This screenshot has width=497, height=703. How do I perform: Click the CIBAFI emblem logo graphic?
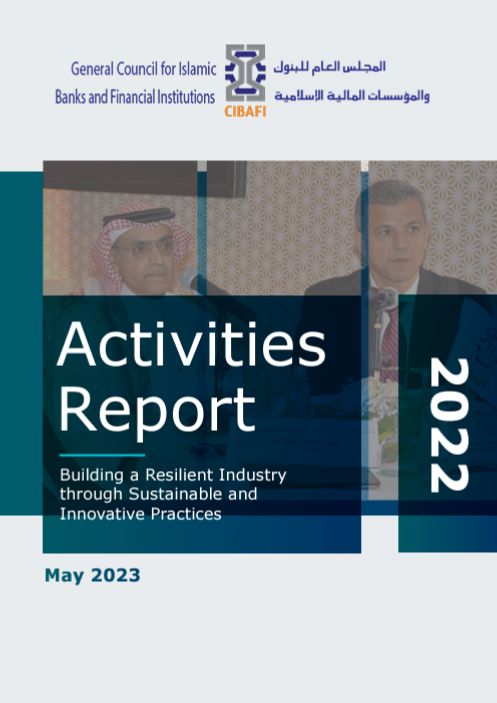coord(245,73)
